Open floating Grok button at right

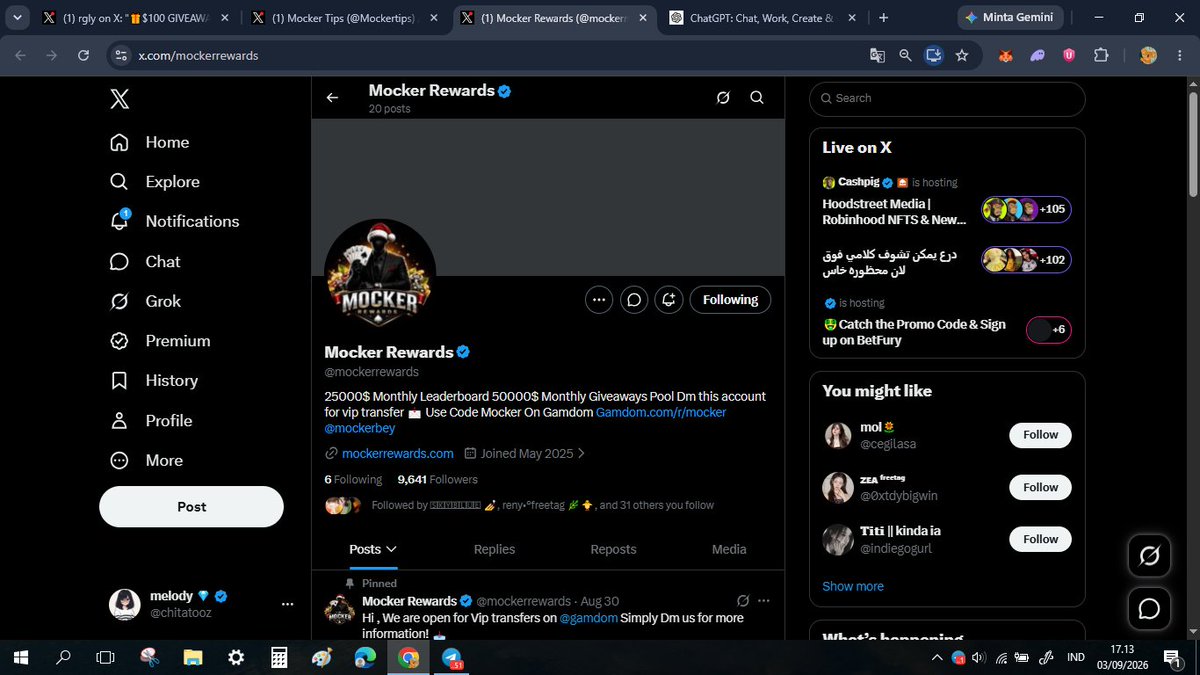click(1149, 555)
